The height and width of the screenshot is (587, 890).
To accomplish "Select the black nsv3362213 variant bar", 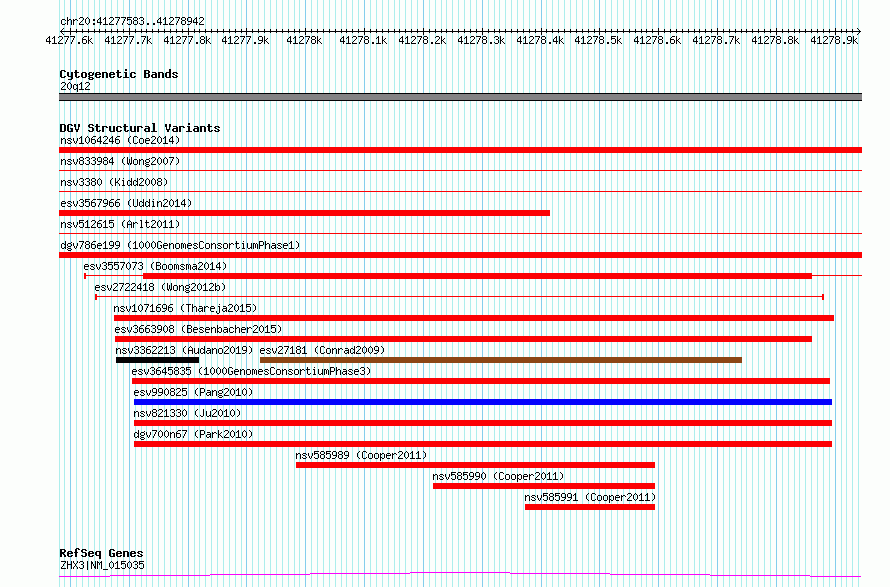I will pyautogui.click(x=157, y=360).
